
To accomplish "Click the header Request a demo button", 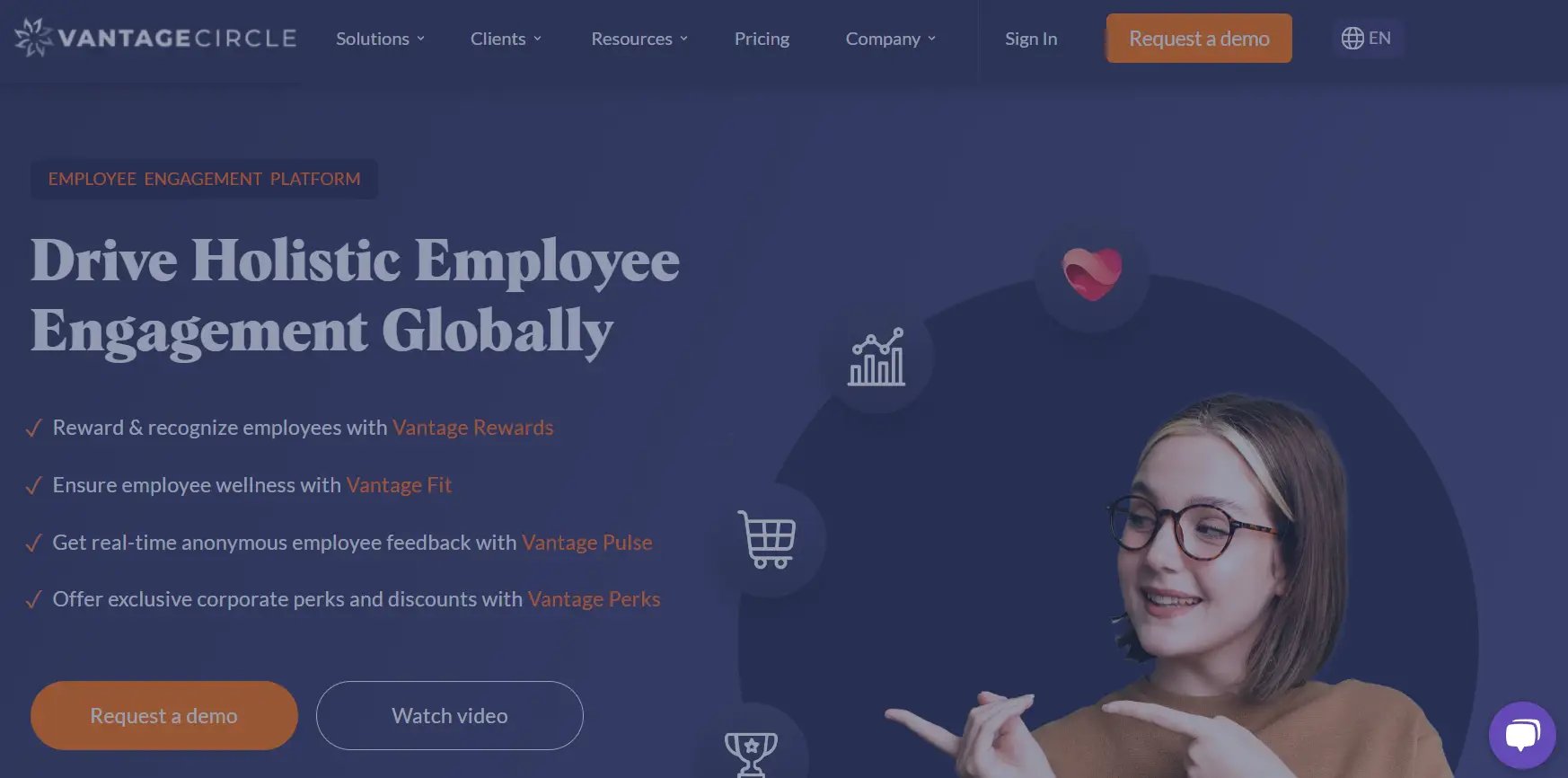I will coord(1199,39).
